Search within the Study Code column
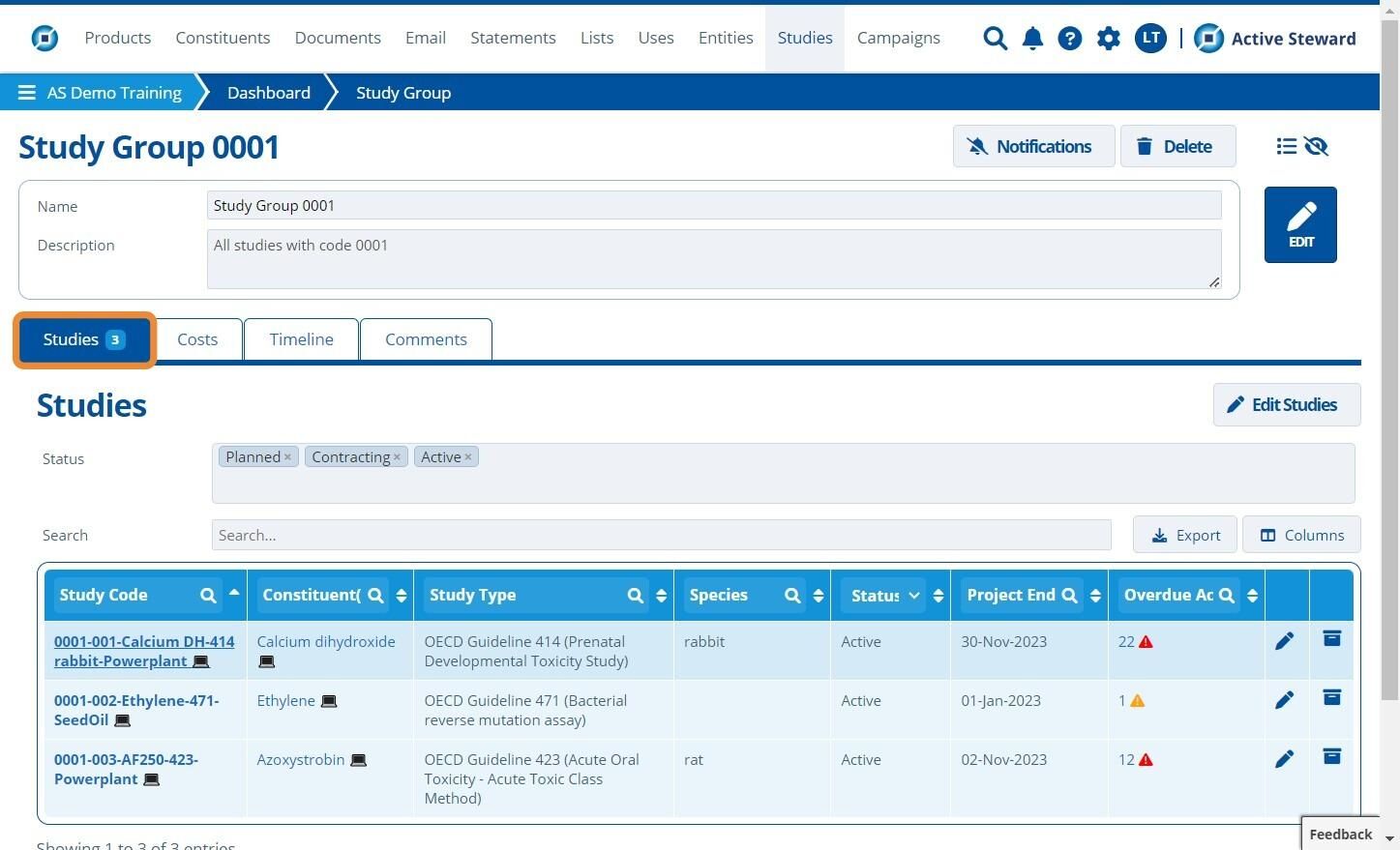This screenshot has height=850, width=1400. click(x=208, y=596)
